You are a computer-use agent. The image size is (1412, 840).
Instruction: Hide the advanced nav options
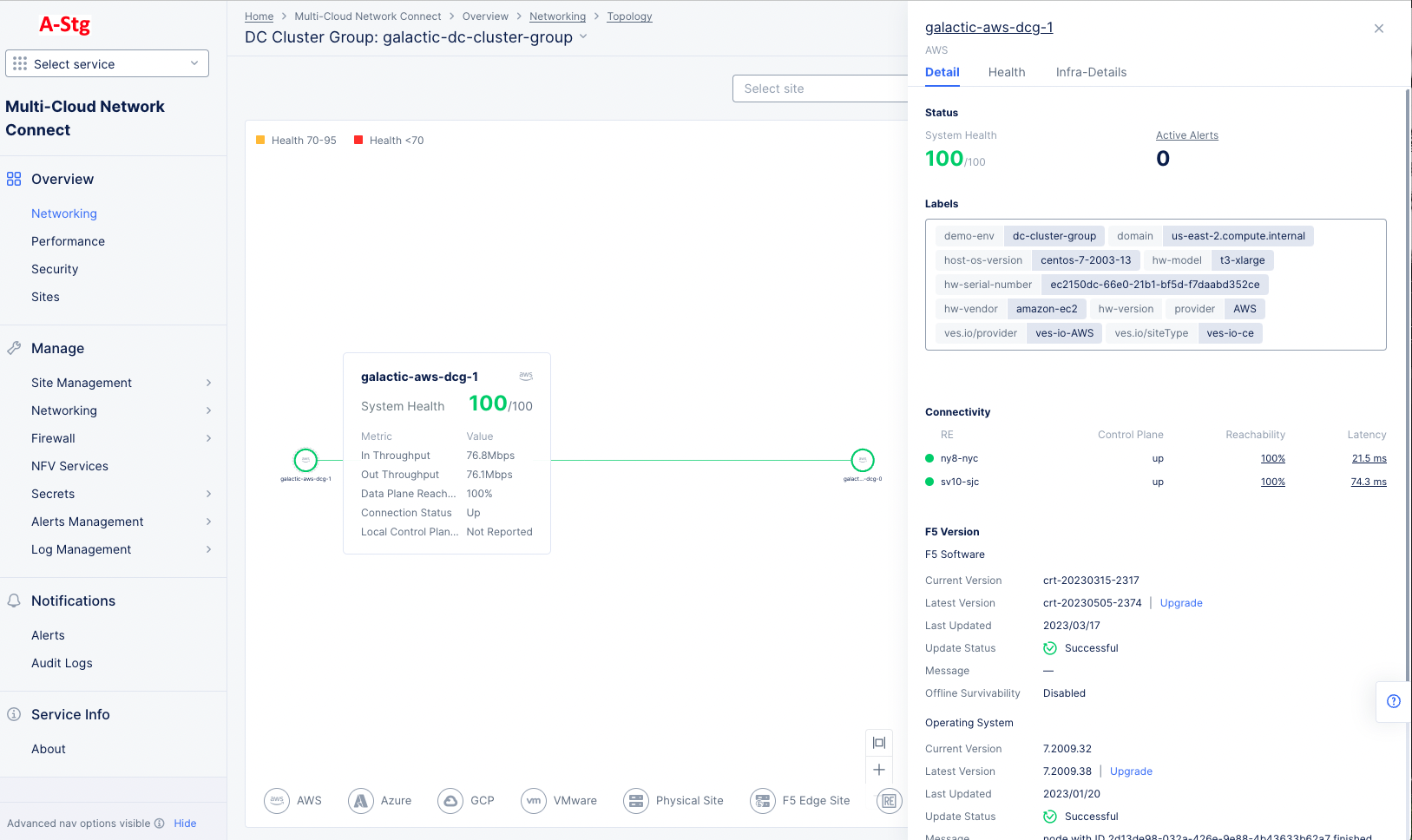185,823
